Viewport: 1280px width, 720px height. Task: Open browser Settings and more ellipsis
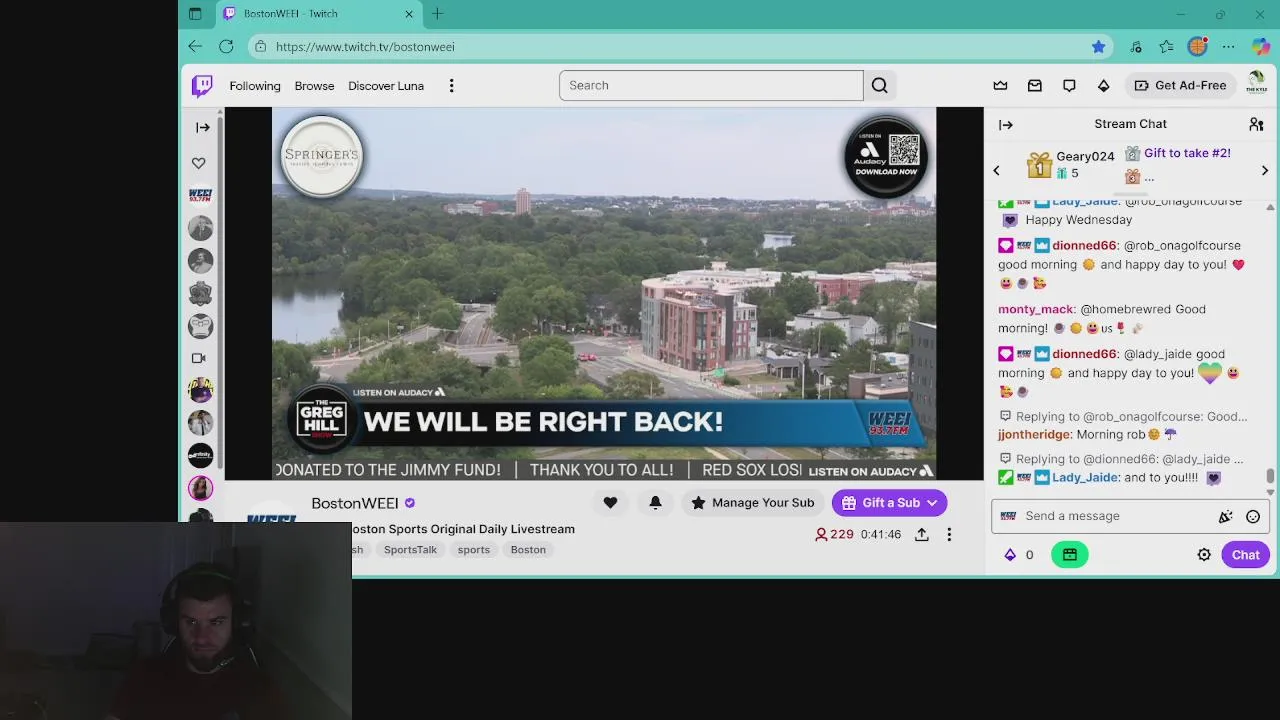click(x=1228, y=46)
